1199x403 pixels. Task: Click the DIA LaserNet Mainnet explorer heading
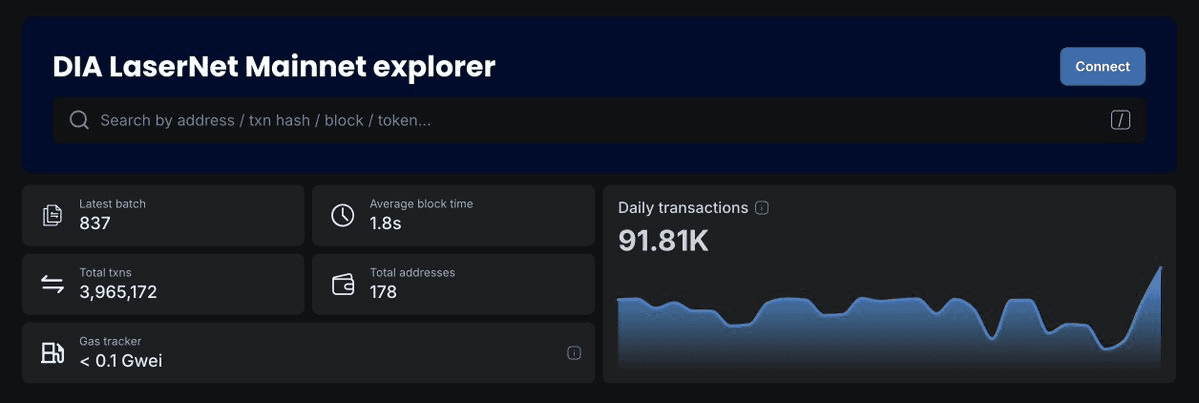coord(275,67)
